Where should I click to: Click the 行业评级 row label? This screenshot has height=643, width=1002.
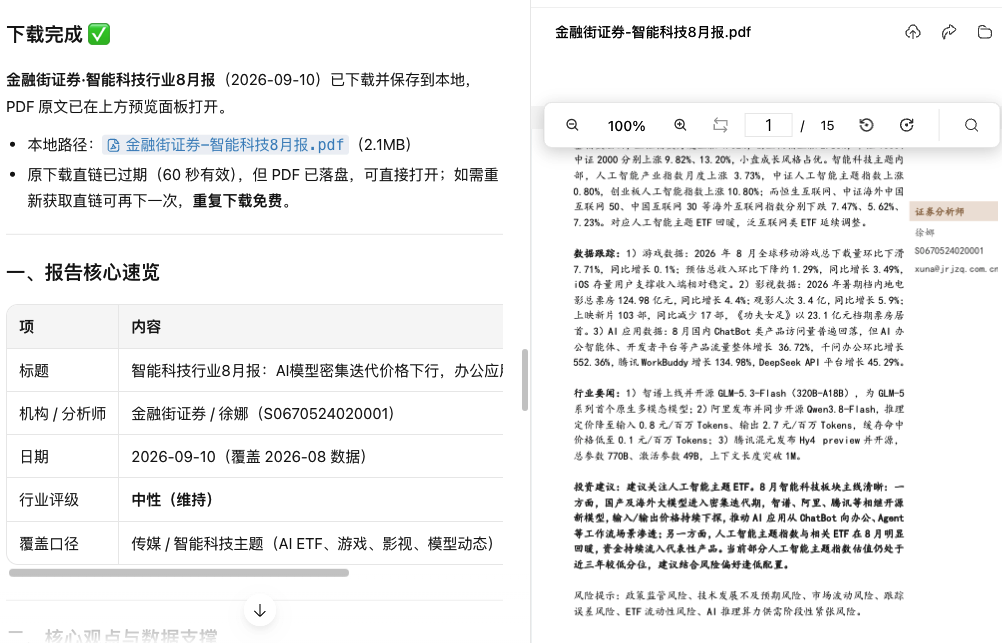pyautogui.click(x=49, y=500)
